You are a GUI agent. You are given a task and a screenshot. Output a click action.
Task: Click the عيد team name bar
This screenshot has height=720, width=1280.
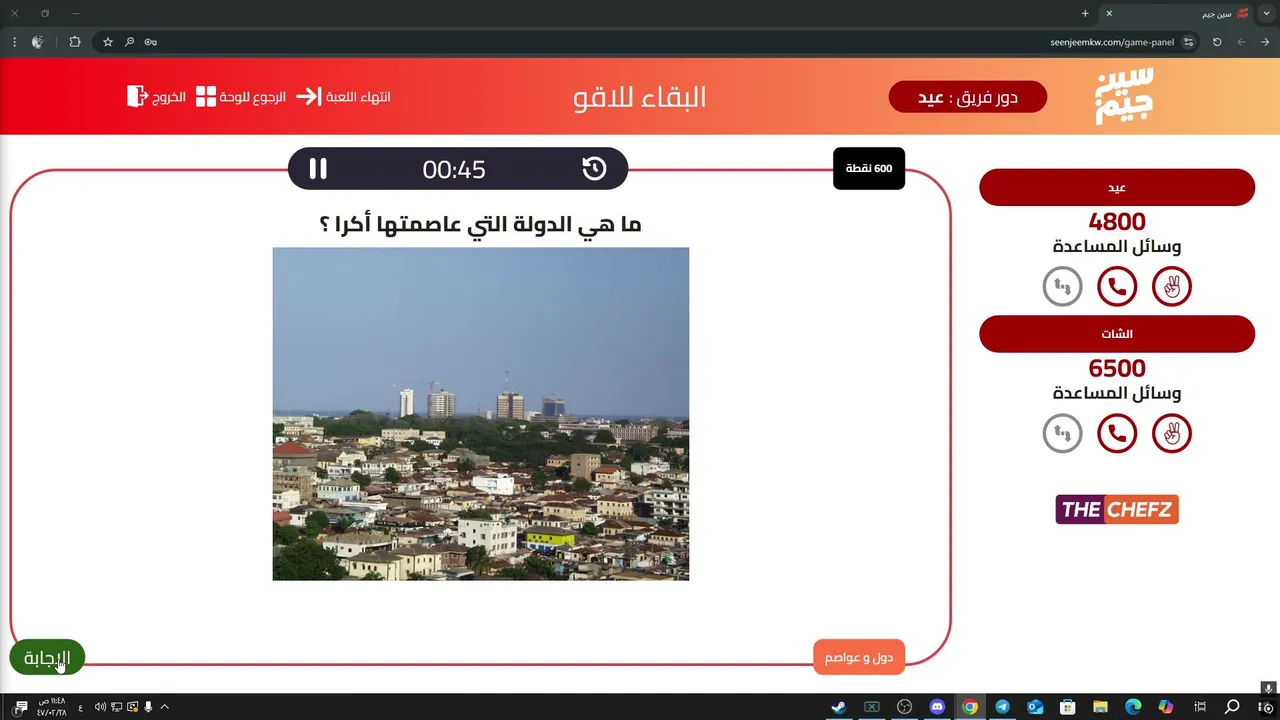pyautogui.click(x=1117, y=188)
